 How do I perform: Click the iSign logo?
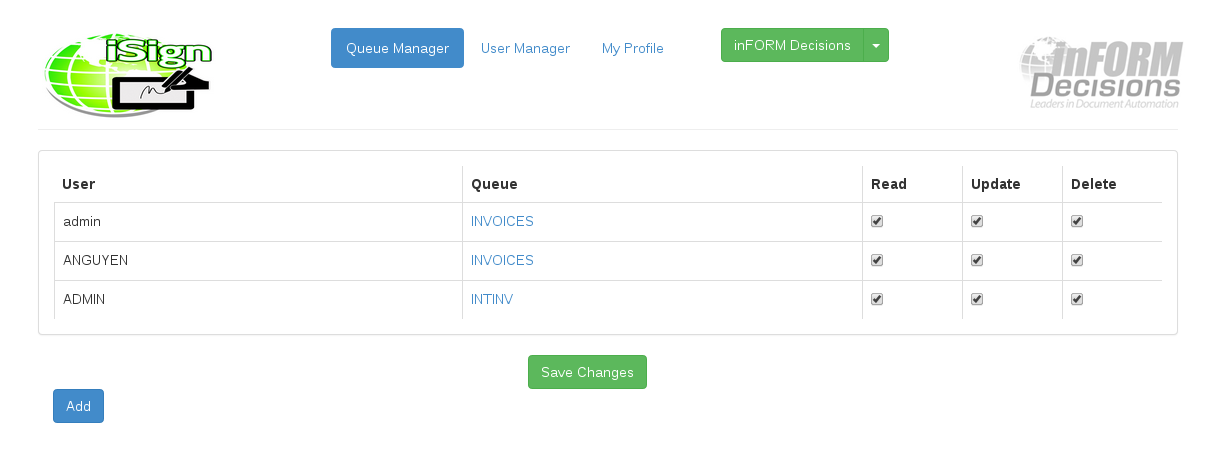(x=127, y=75)
